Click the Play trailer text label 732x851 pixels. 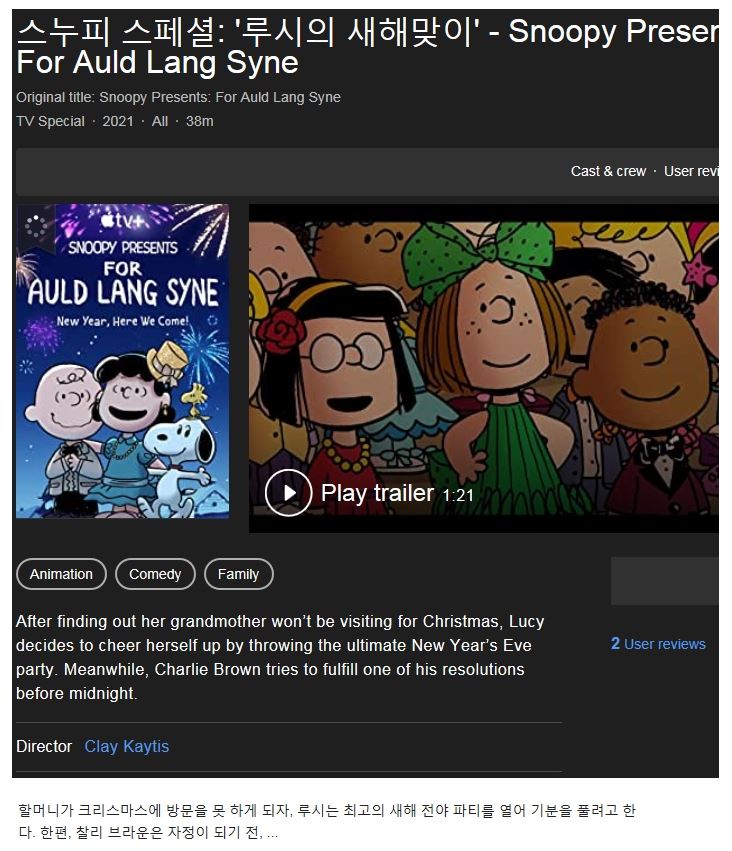[377, 493]
